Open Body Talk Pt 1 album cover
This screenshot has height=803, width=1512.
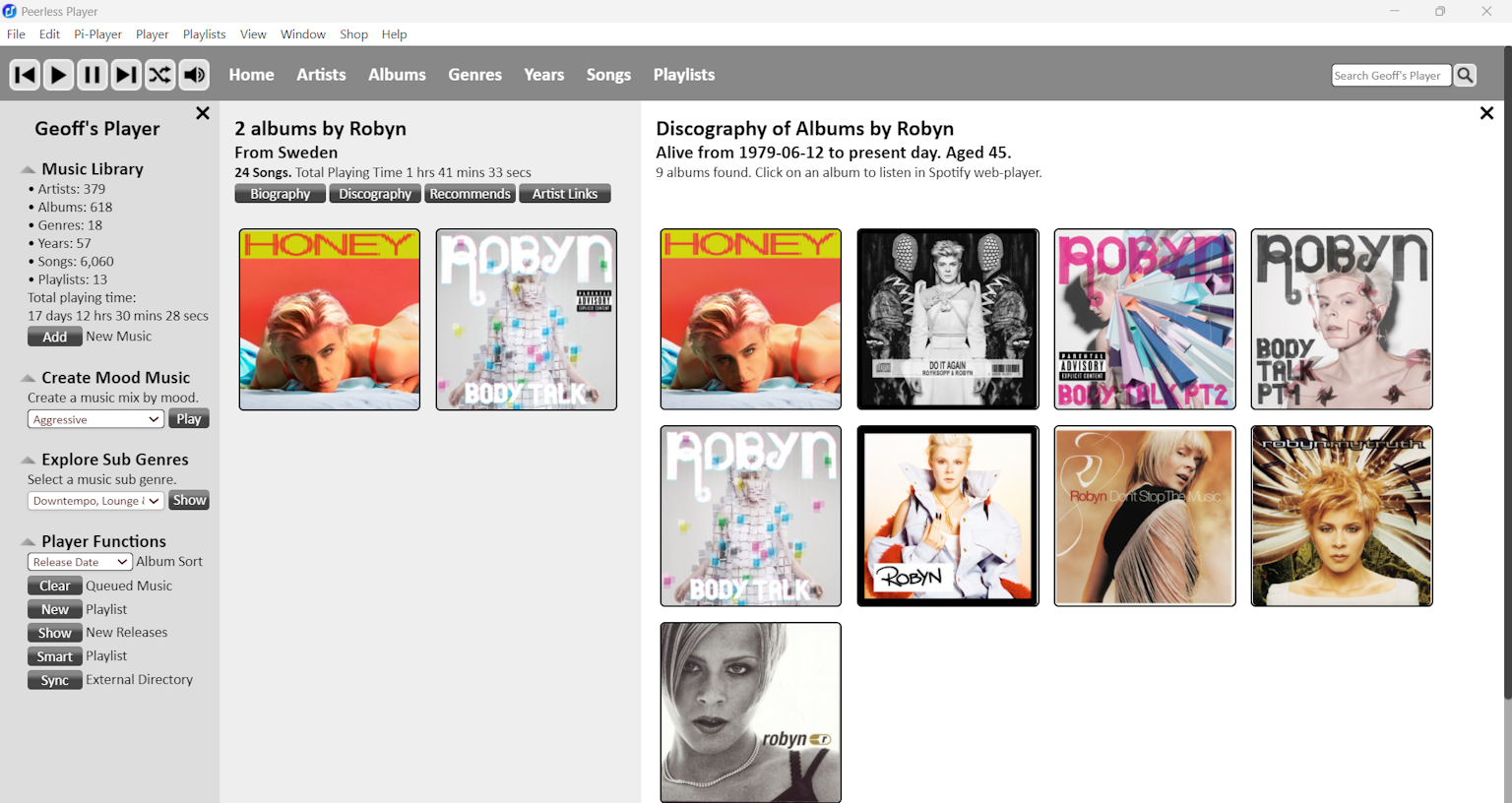click(1342, 320)
